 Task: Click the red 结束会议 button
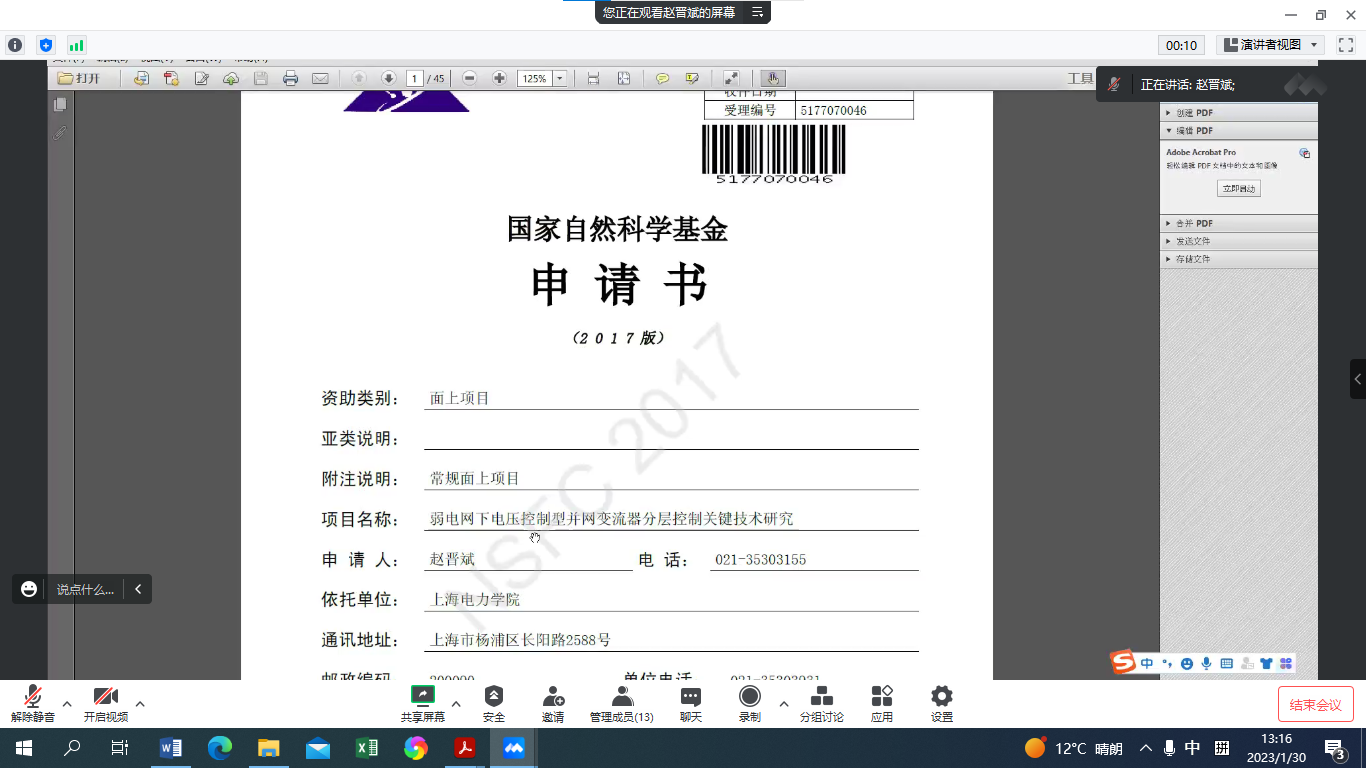pos(1315,705)
